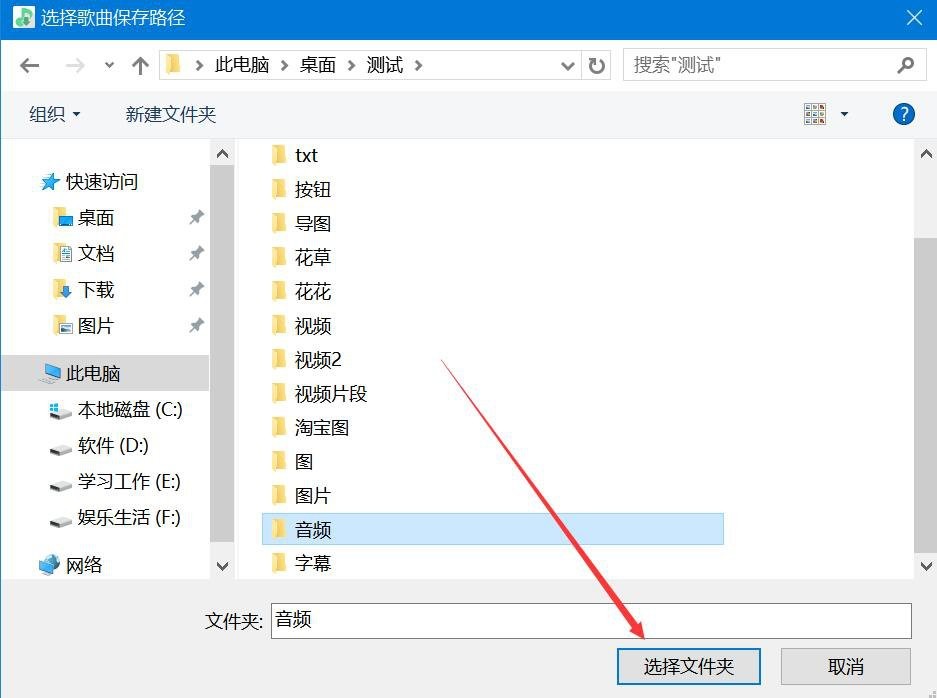Image resolution: width=937 pixels, height=698 pixels.
Task: Click the pin icon beside 文档
Action: point(196,253)
